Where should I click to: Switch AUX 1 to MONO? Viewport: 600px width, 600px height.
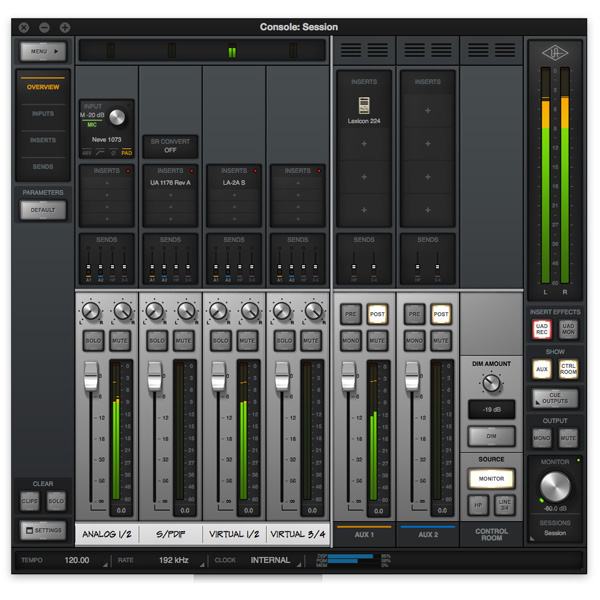(351, 340)
